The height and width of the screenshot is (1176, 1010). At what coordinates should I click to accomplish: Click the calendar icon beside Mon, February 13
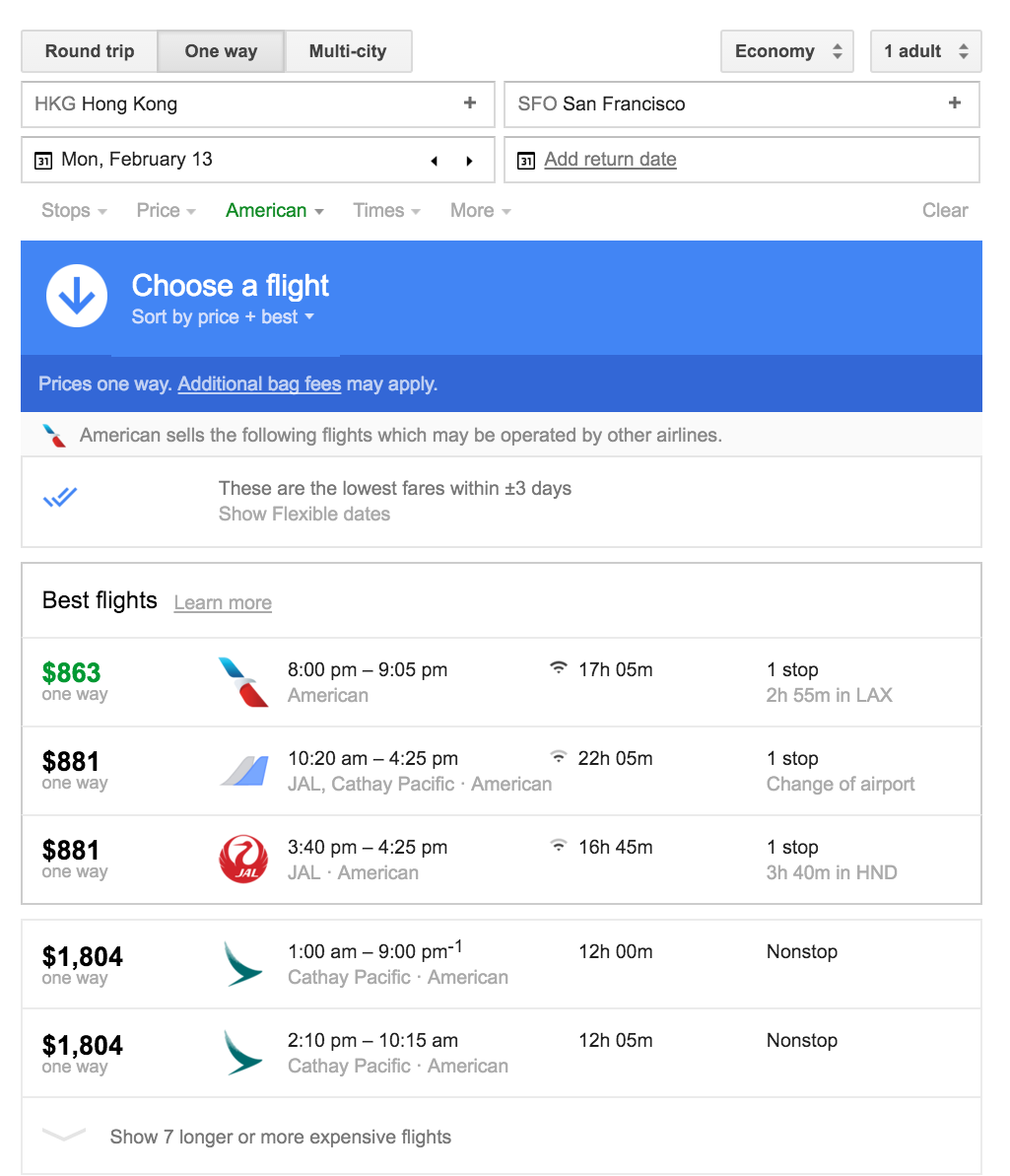click(x=43, y=161)
